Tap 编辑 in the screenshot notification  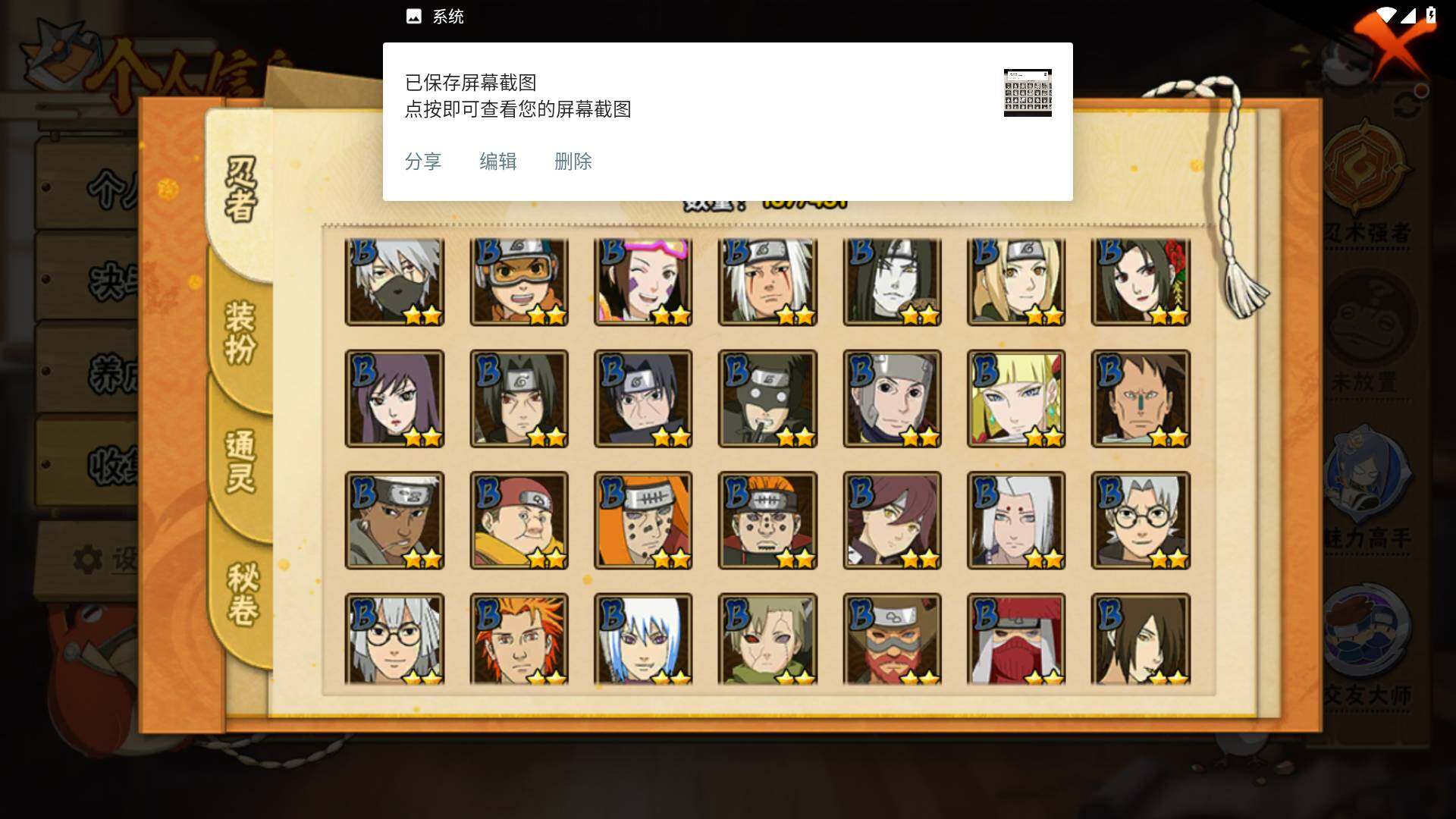(x=498, y=162)
